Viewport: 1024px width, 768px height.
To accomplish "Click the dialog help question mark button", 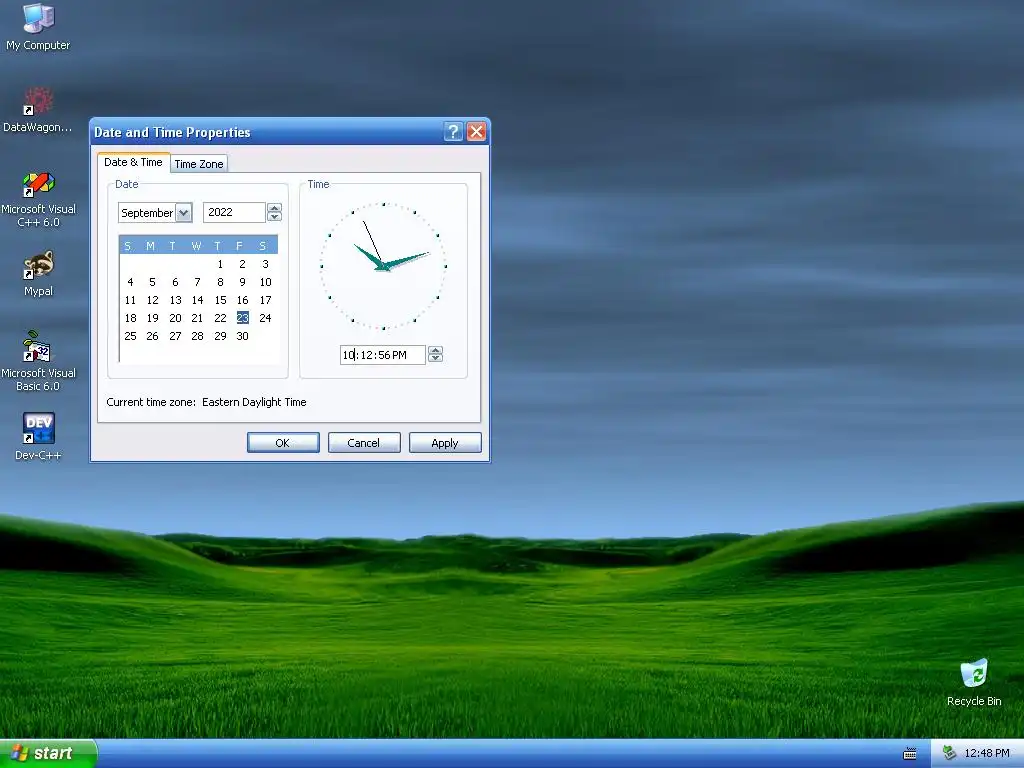I will [453, 132].
